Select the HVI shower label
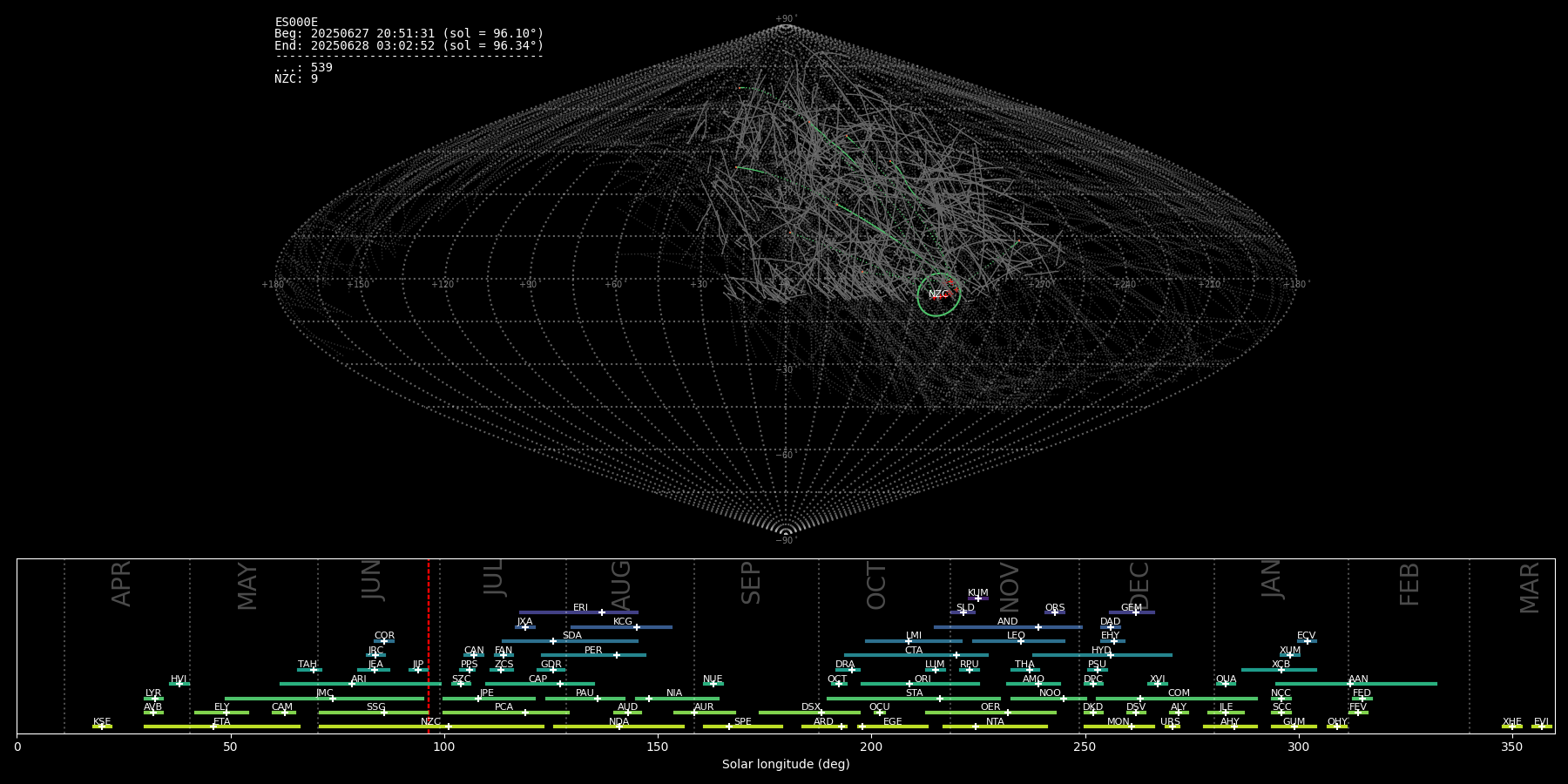 [x=179, y=679]
